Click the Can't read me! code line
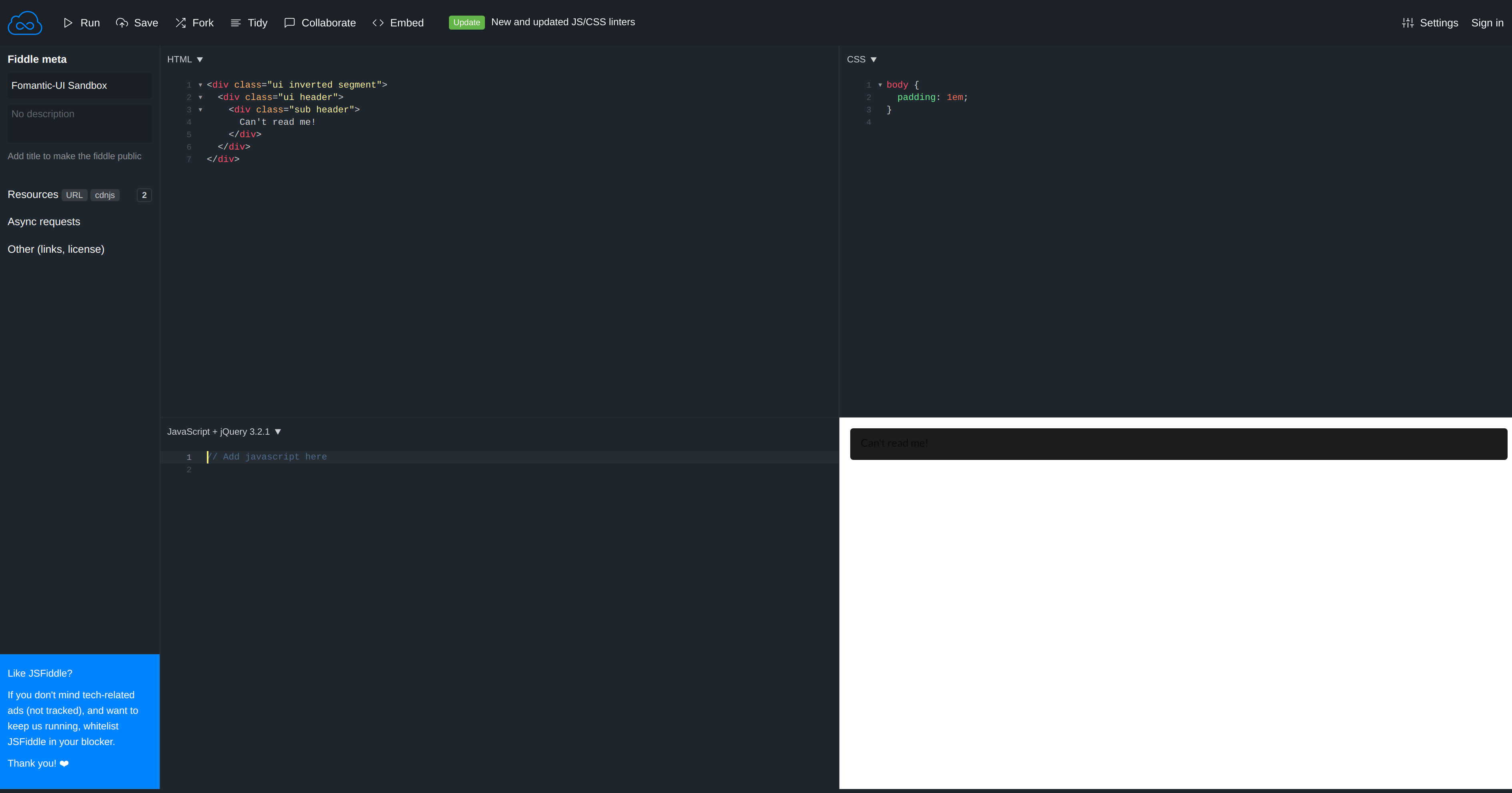Viewport: 1512px width, 793px height. coord(278,122)
